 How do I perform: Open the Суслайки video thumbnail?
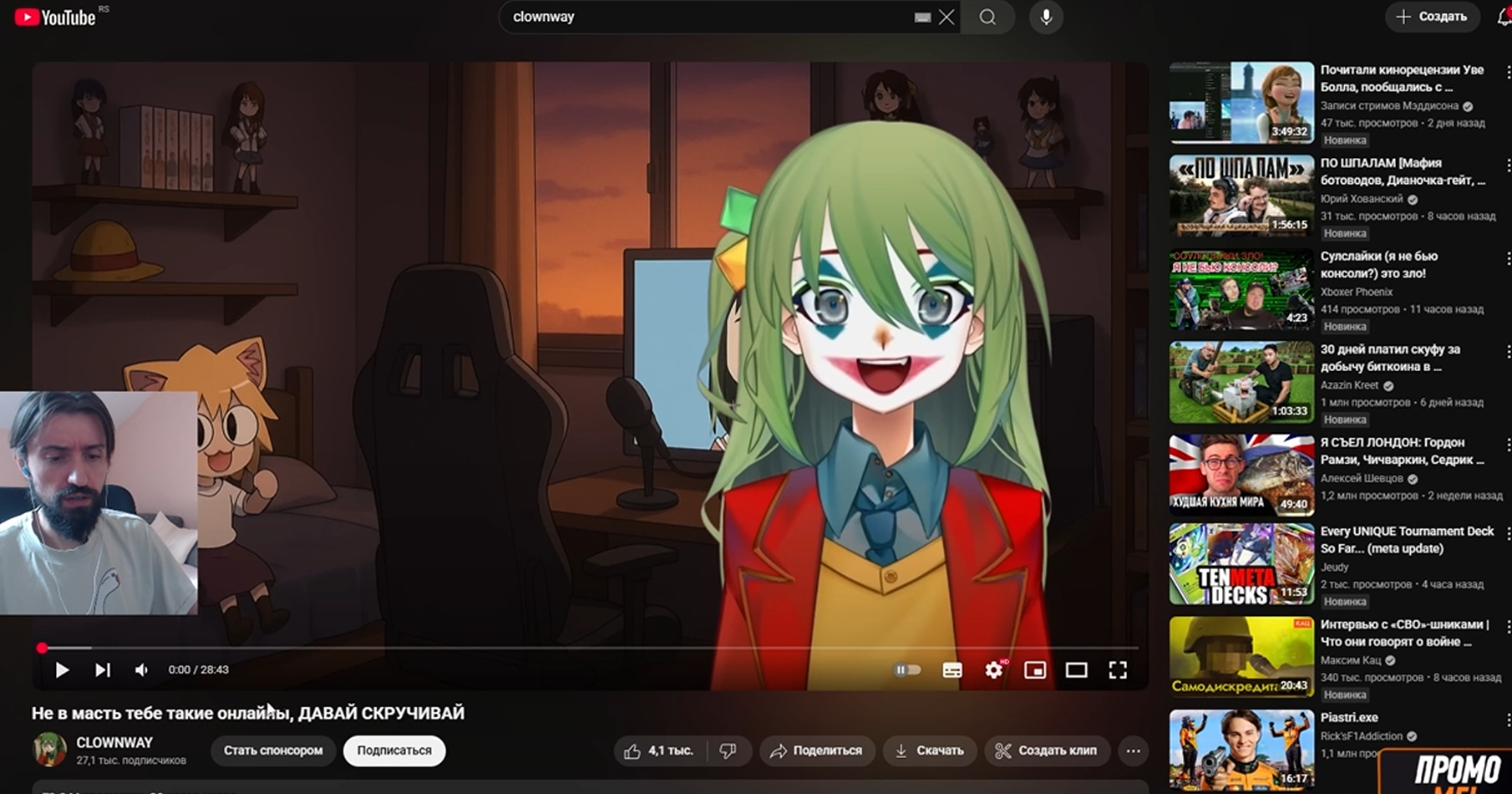(x=1241, y=289)
